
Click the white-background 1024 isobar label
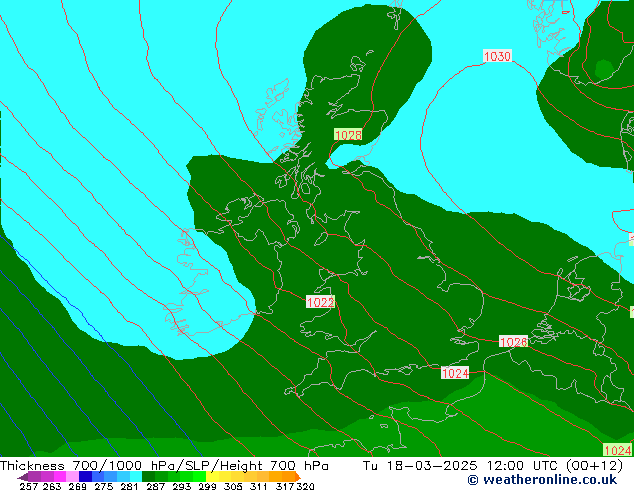[455, 373]
